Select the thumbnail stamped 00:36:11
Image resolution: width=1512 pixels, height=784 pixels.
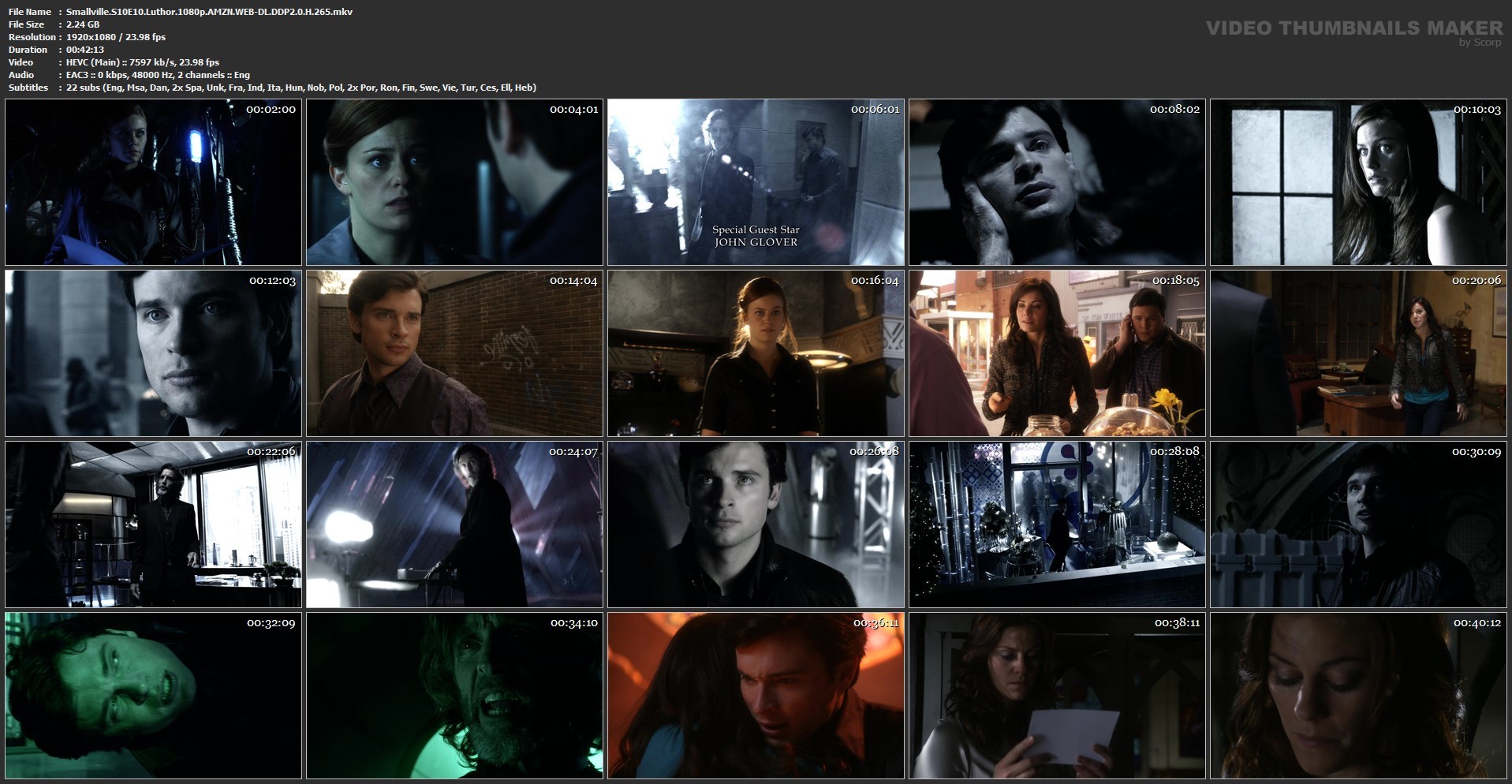click(756, 696)
